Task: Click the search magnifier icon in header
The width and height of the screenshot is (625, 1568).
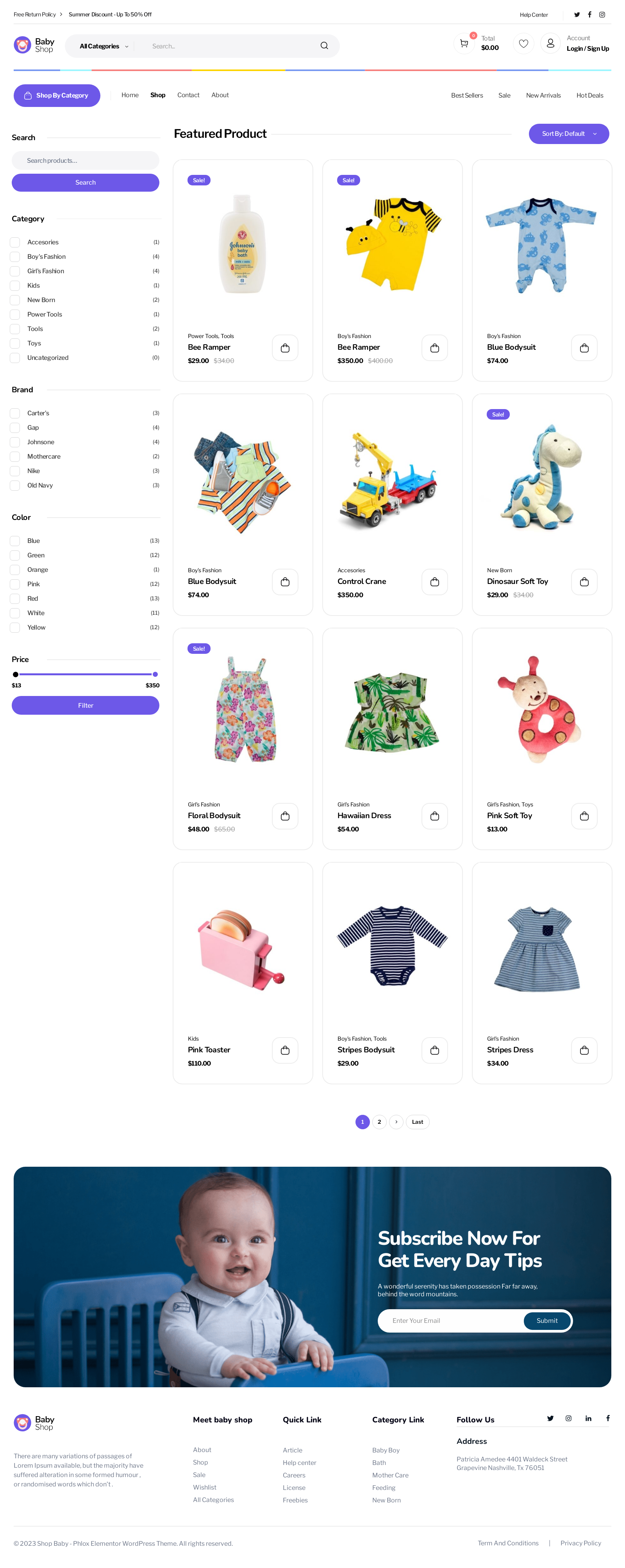Action: (x=324, y=46)
